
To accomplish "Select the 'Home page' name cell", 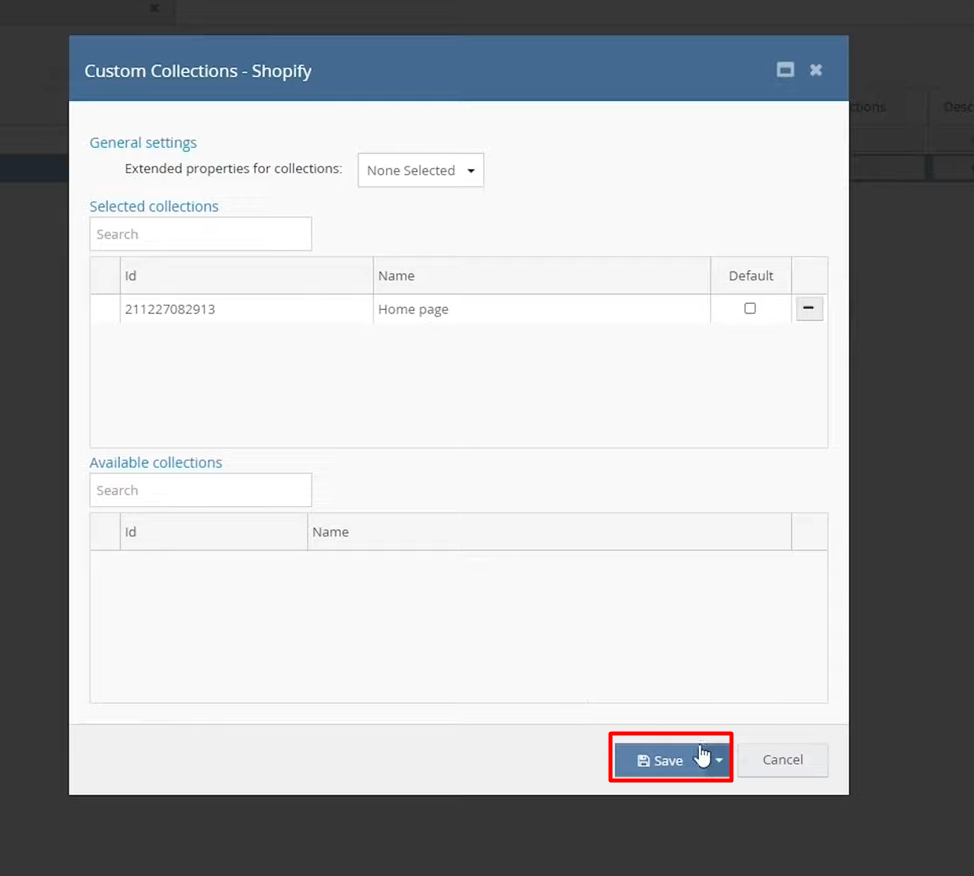I will point(542,309).
